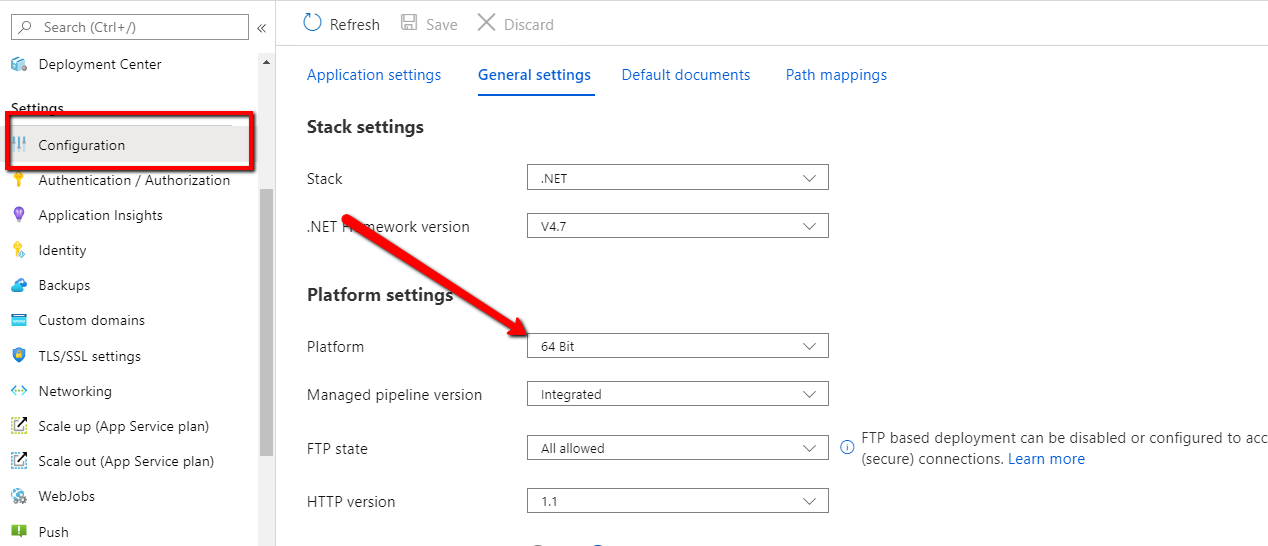Open the Default documents tab
The image size is (1268, 546).
tap(686, 75)
